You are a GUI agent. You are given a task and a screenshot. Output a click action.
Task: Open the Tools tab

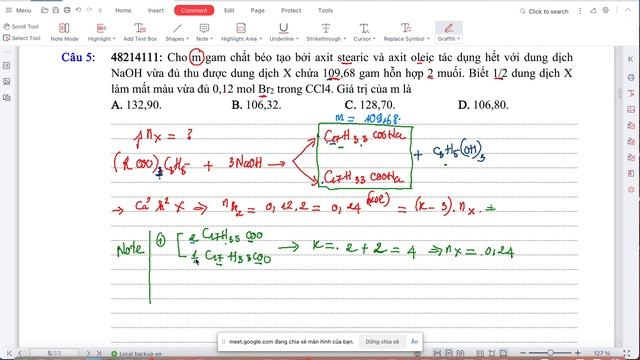[325, 11]
